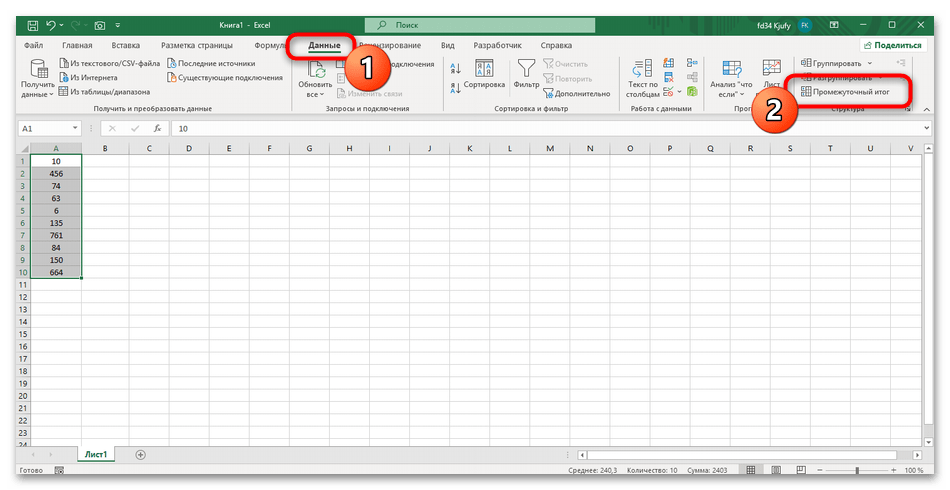Click the Save icon in title bar
The image size is (950, 490).
[33, 25]
